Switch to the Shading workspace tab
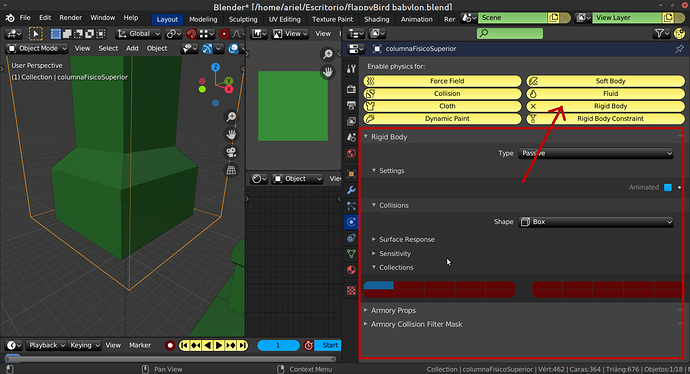The height and width of the screenshot is (374, 690). click(377, 19)
